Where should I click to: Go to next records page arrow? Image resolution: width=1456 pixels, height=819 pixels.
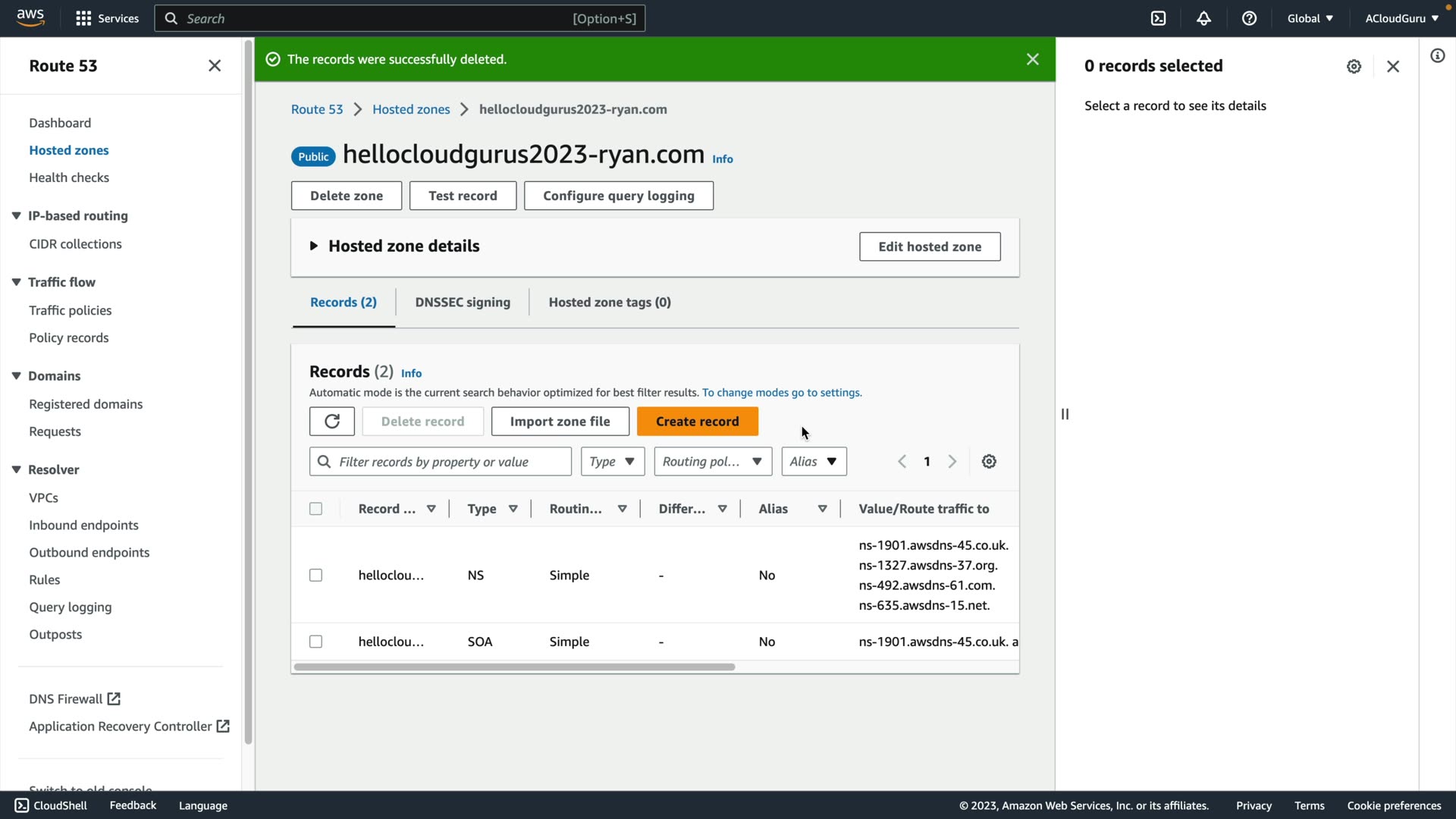point(952,462)
